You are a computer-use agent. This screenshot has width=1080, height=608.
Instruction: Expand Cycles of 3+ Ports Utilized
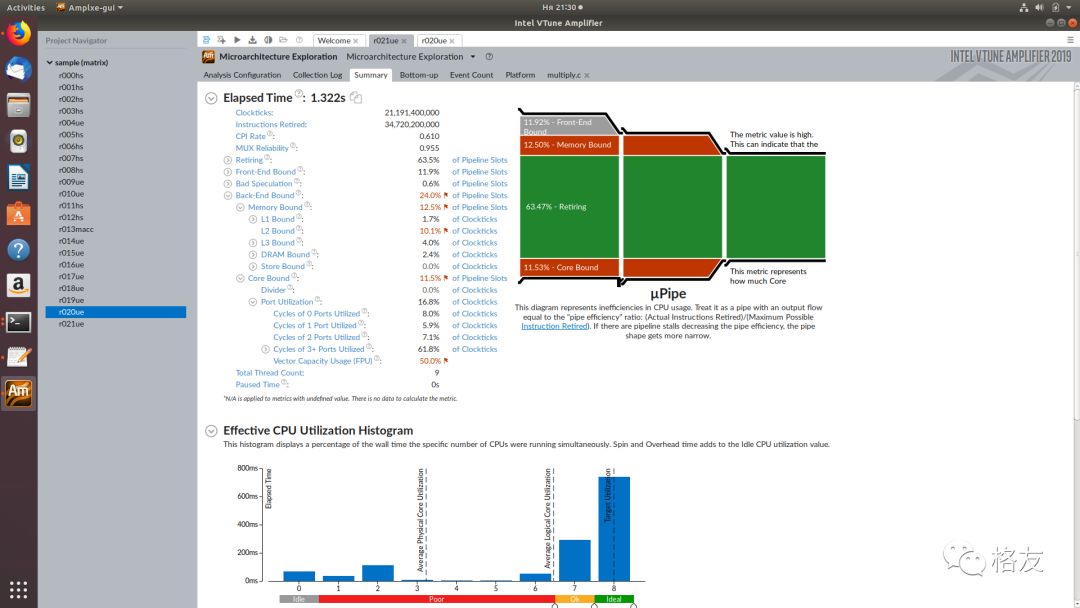(x=265, y=350)
